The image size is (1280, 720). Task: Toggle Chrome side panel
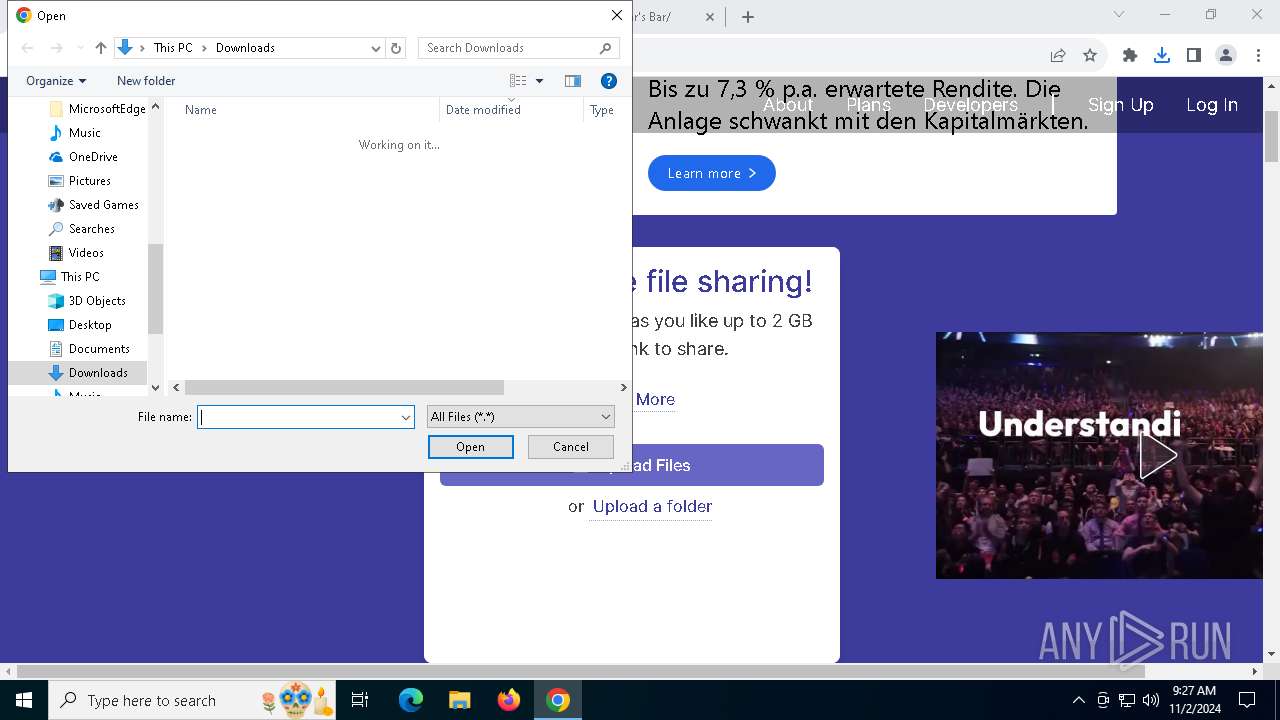pos(1194,56)
